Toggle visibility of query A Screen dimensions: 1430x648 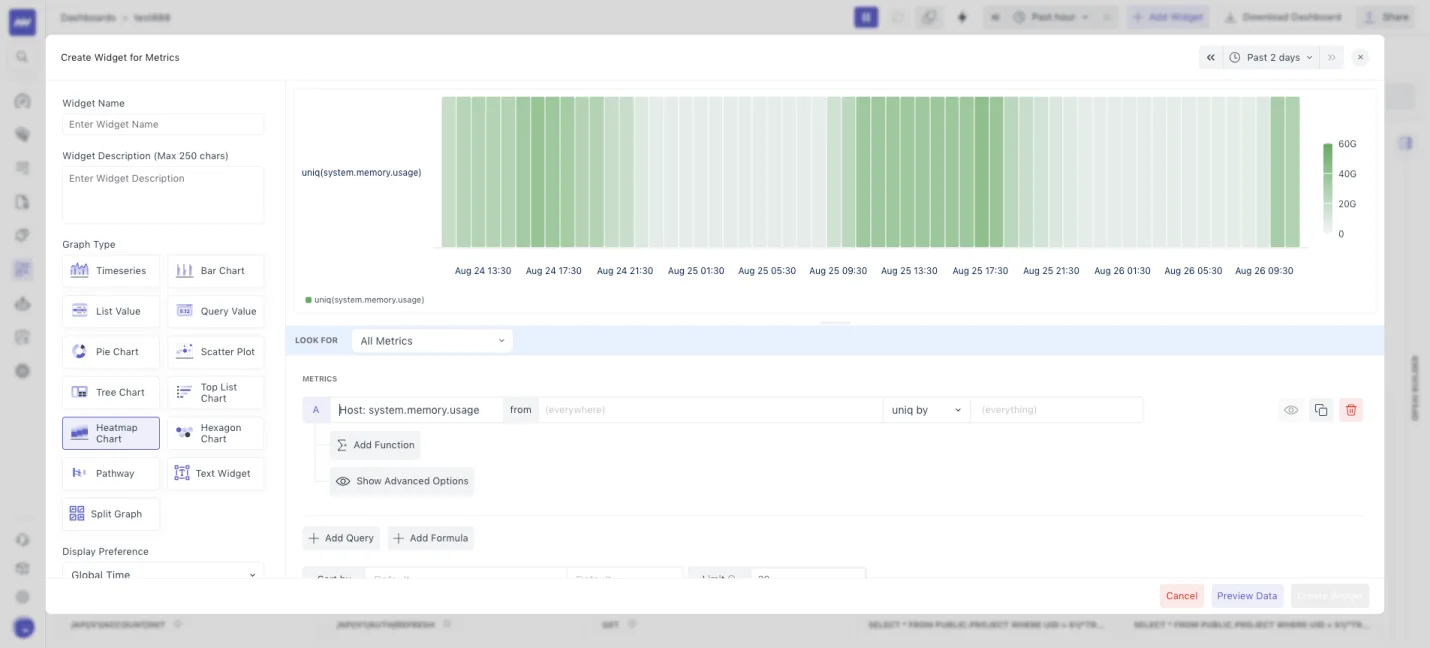pos(1291,410)
